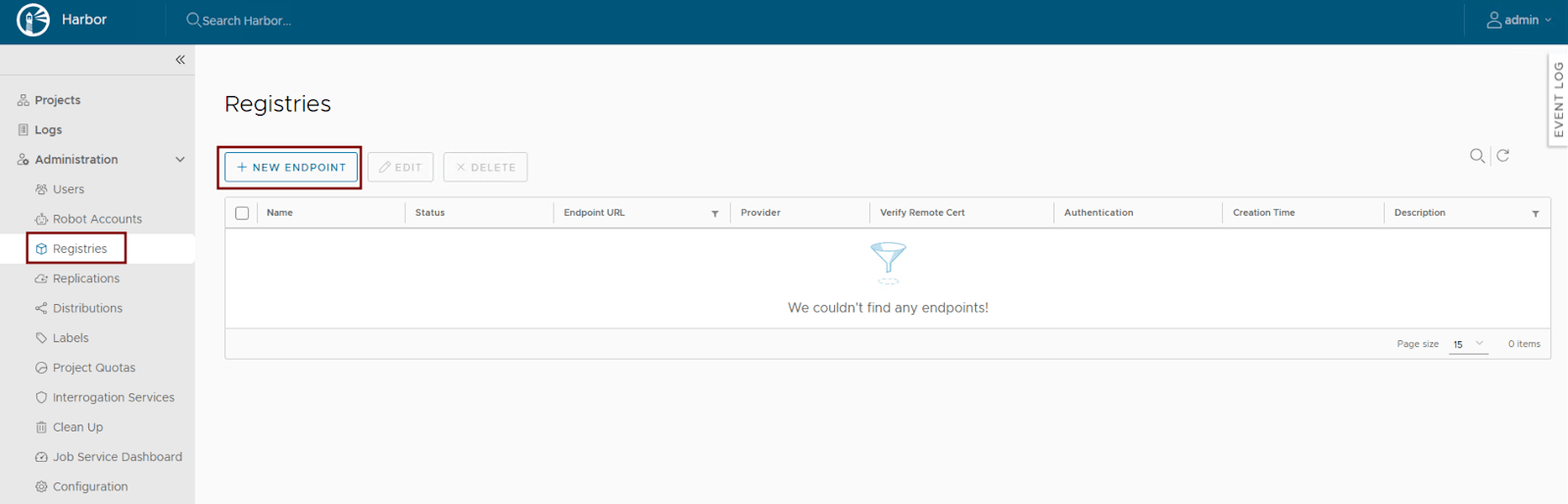The height and width of the screenshot is (504, 1568).
Task: Click the Registries page heading
Action: point(278,104)
